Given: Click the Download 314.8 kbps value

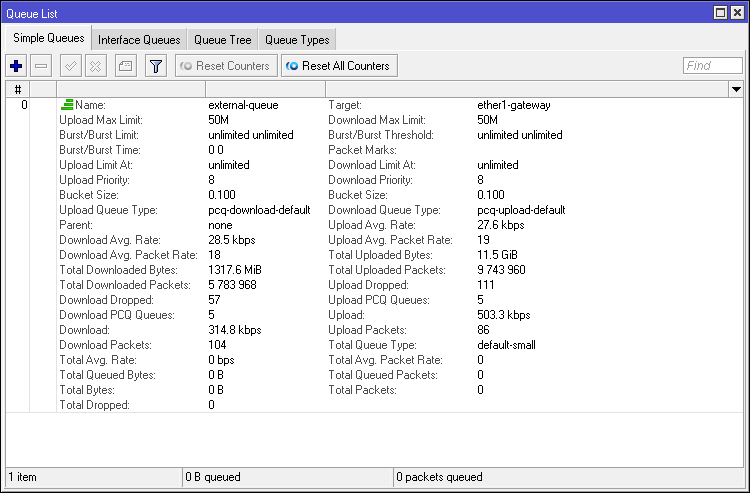Looking at the screenshot, I should point(235,329).
